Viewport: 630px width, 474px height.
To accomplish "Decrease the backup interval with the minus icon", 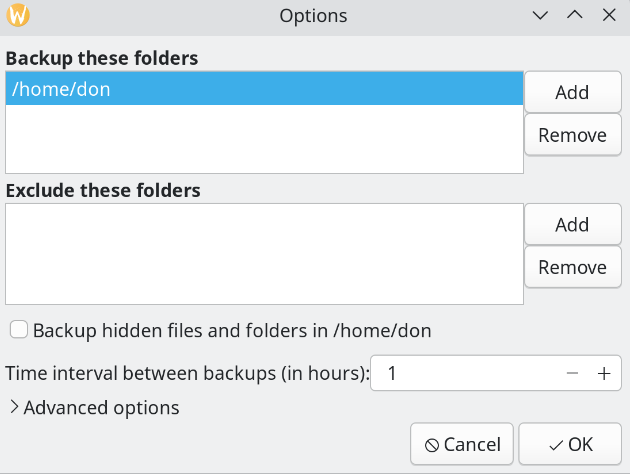I will 572,373.
